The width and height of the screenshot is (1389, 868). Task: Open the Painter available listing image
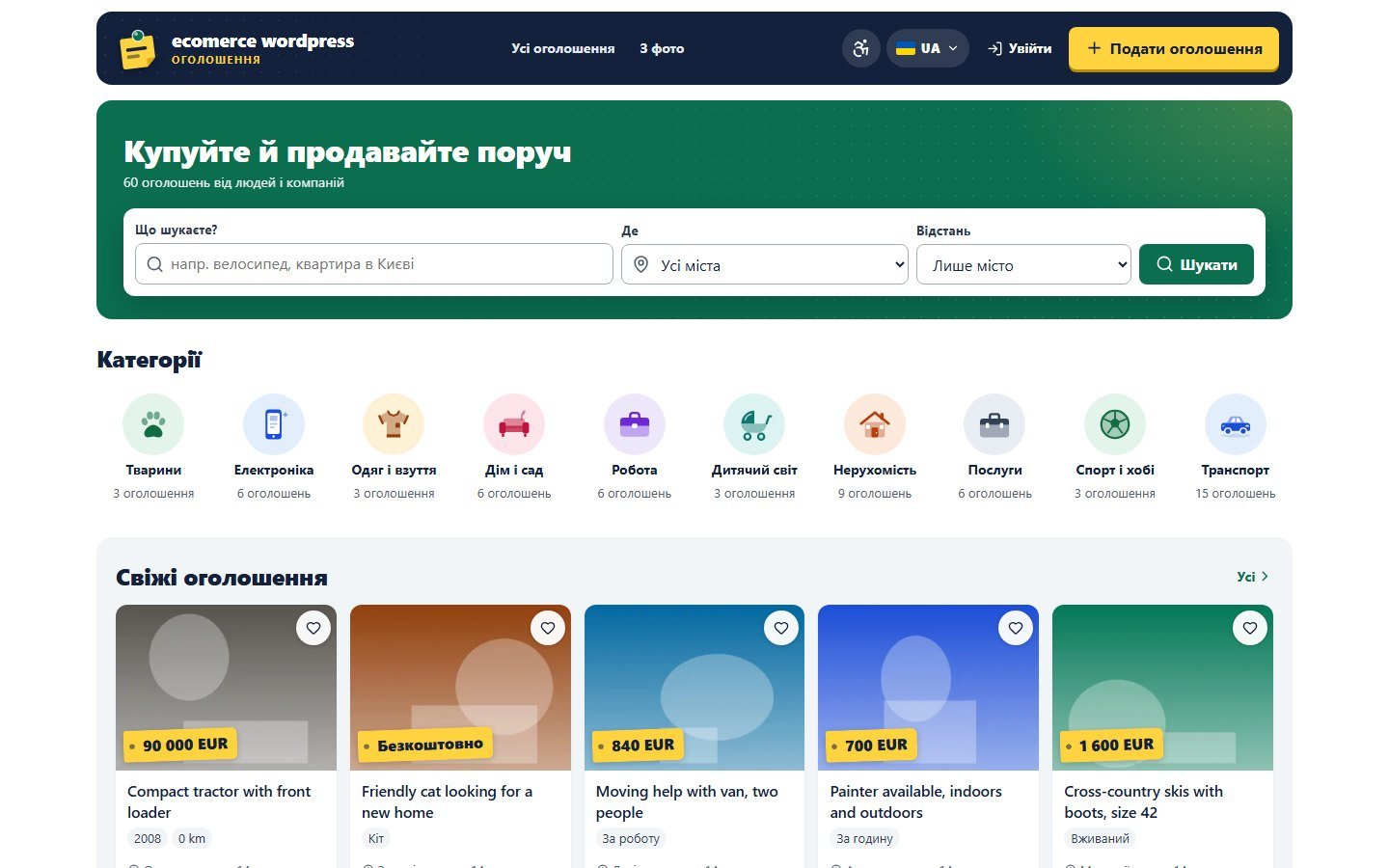(x=928, y=688)
